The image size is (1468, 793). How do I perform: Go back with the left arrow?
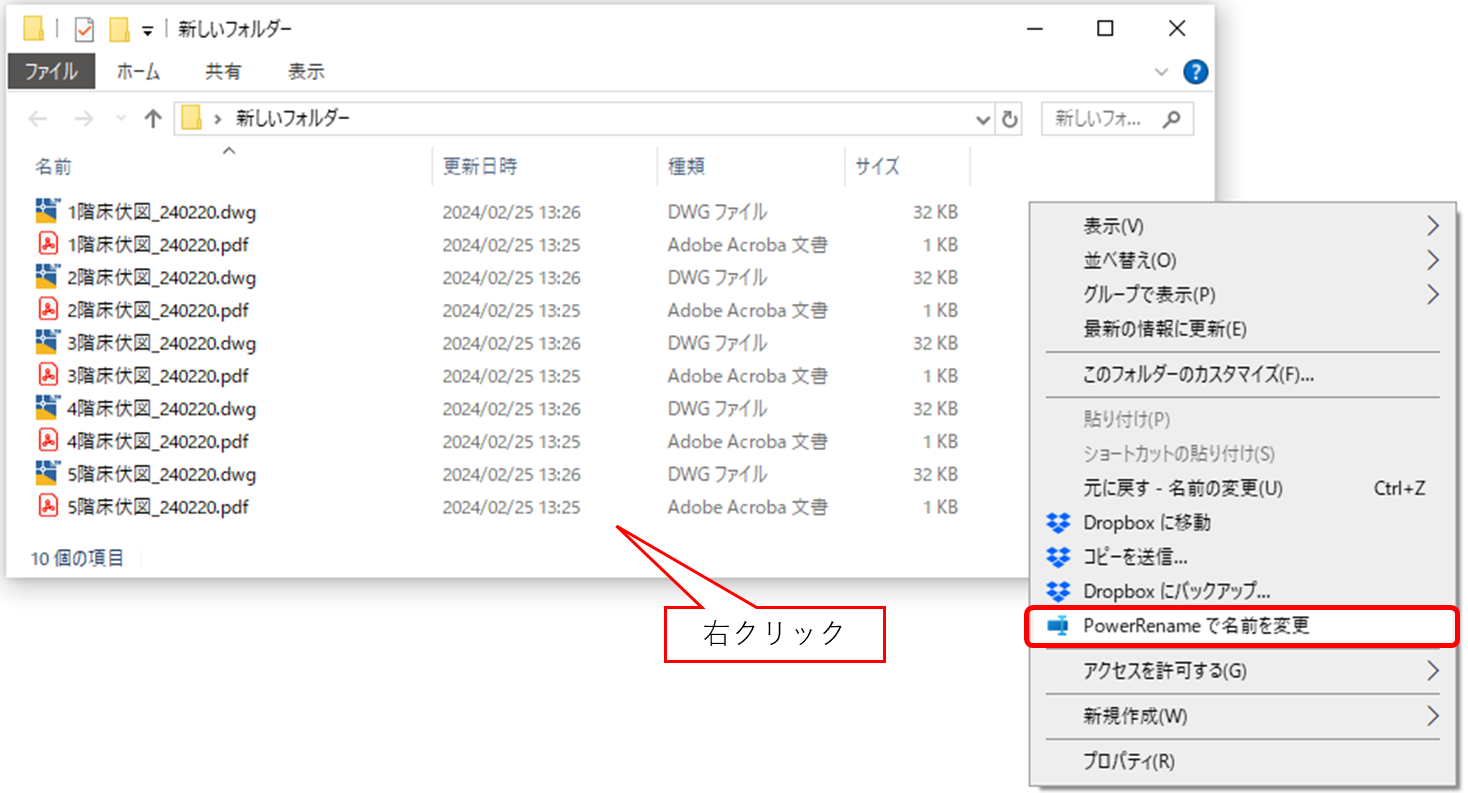pyautogui.click(x=38, y=119)
